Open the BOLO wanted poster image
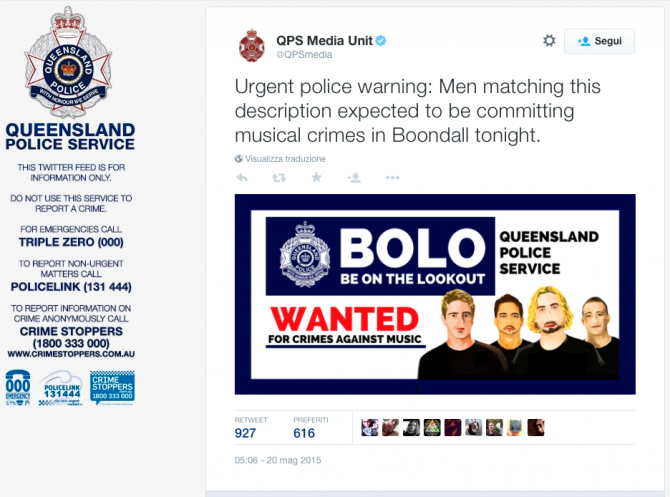Viewport: 670px width, 497px height. (x=435, y=294)
